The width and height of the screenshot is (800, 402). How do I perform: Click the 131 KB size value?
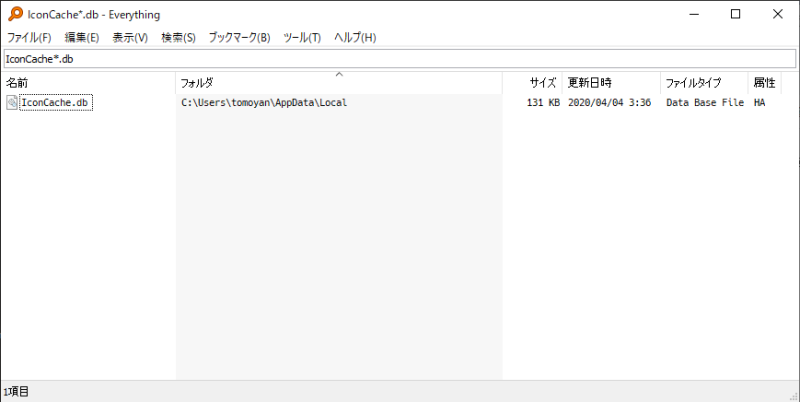(543, 103)
